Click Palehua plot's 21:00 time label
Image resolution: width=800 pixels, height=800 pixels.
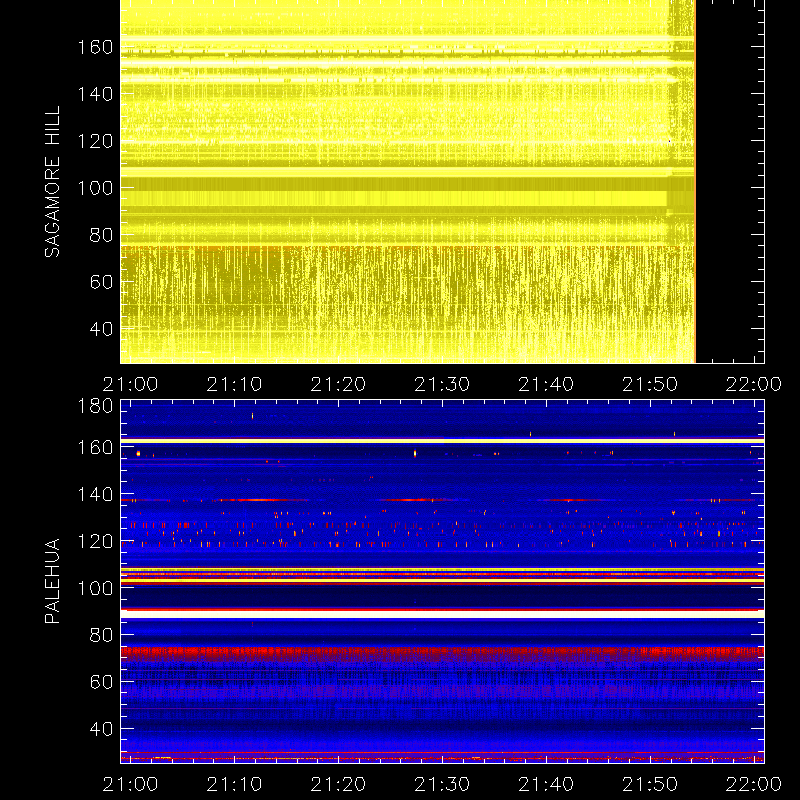click(x=131, y=784)
